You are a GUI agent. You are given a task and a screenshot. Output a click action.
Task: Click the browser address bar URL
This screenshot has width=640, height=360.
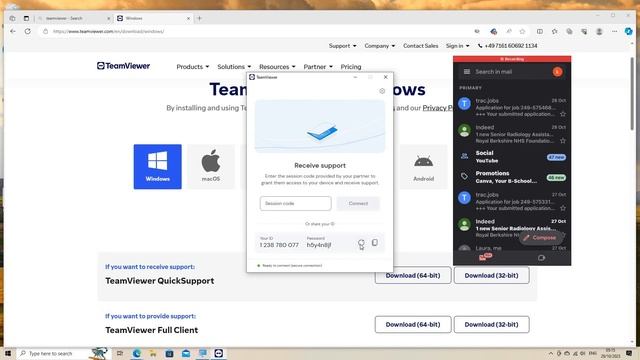(x=109, y=31)
